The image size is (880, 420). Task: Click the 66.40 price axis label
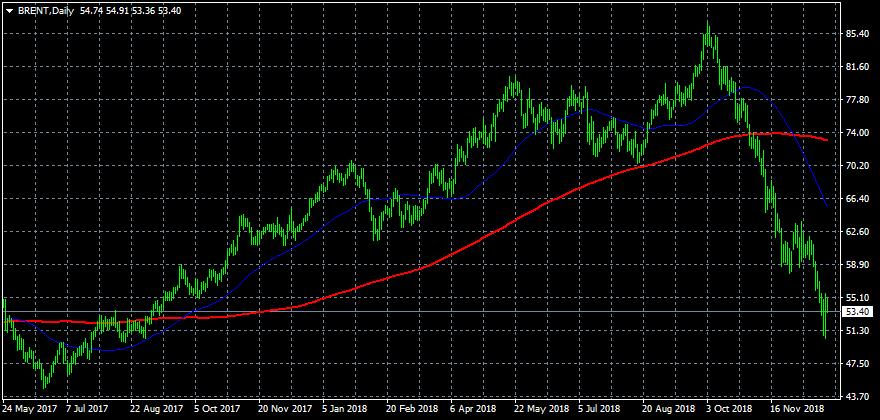click(x=856, y=199)
